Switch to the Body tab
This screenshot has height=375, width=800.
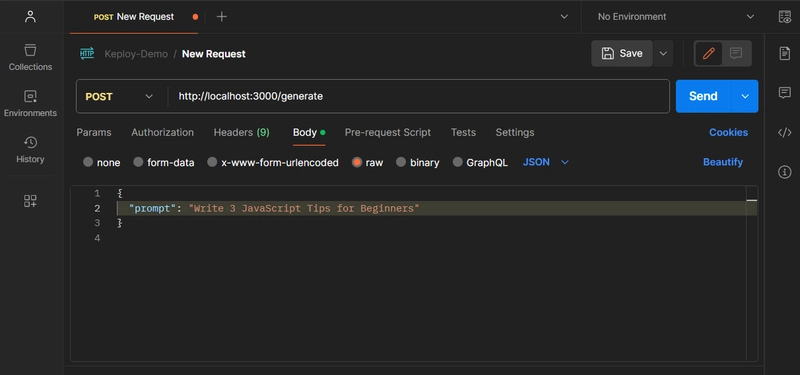point(309,132)
